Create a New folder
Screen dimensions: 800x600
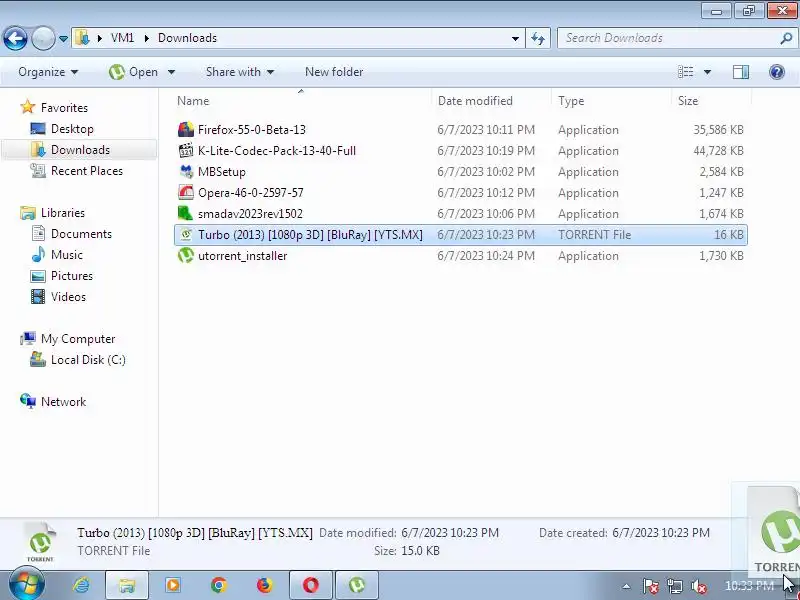coord(334,72)
